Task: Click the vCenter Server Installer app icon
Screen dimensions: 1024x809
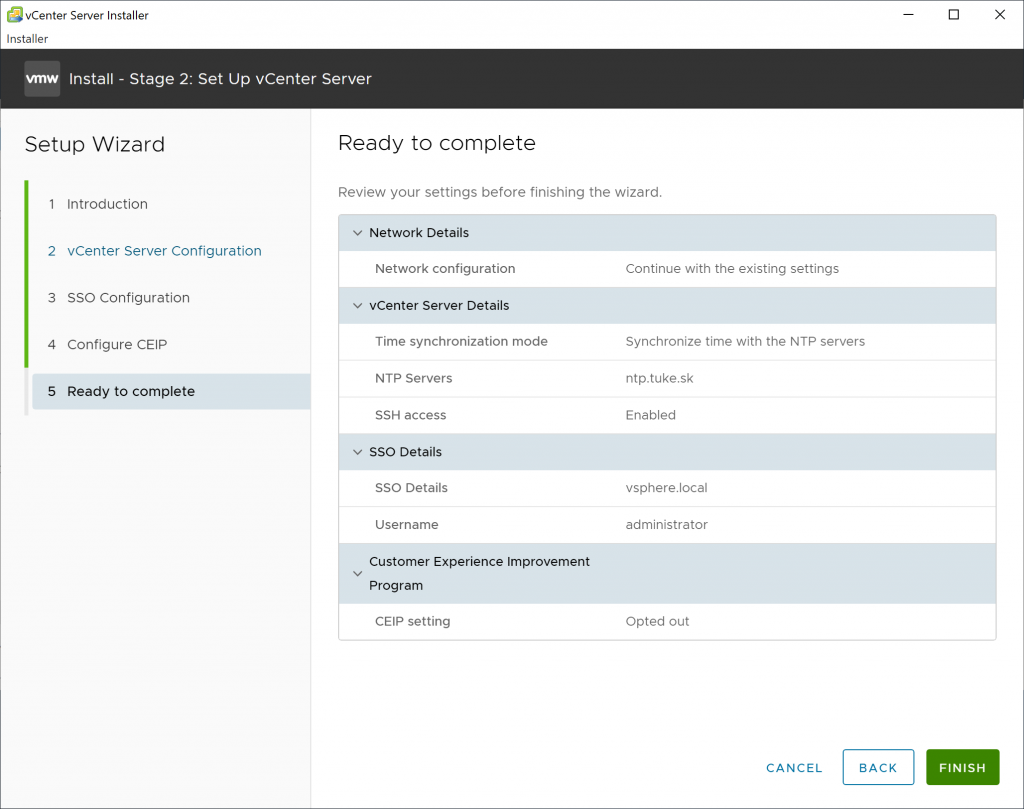Action: tap(14, 14)
